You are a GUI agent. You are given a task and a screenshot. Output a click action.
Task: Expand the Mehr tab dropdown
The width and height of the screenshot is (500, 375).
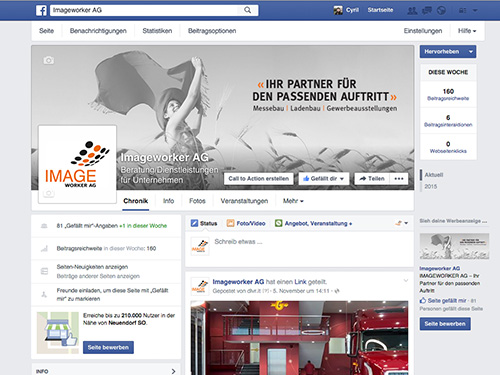click(x=293, y=201)
